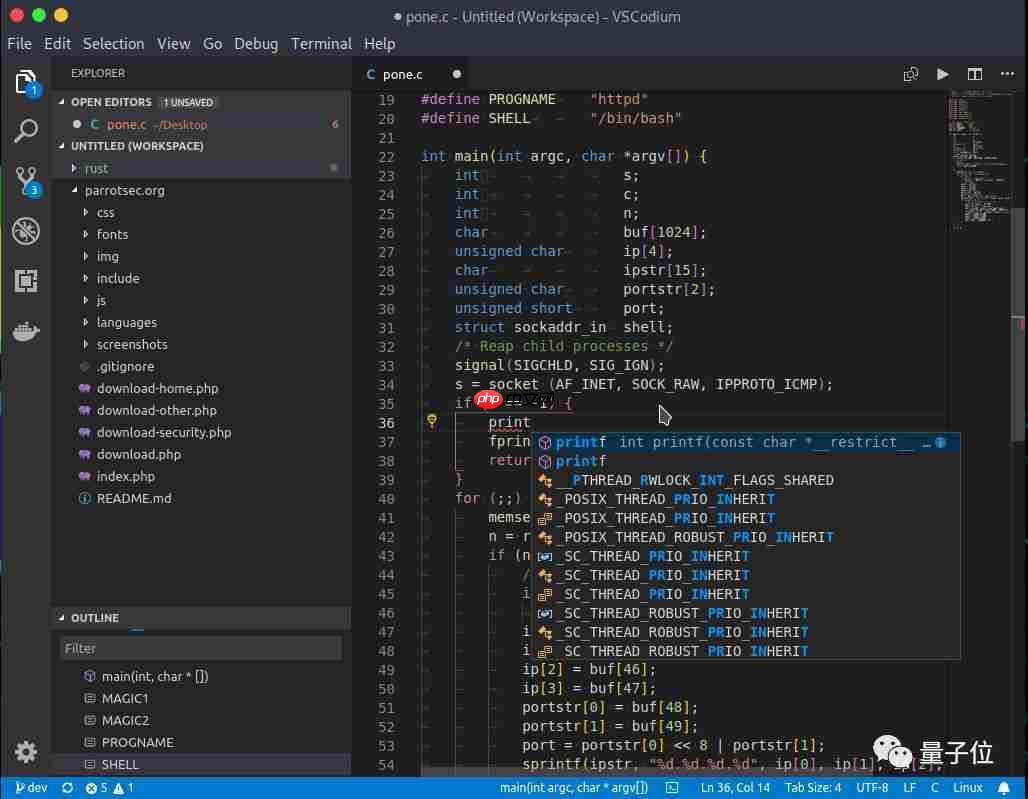Select second plain printf suggestion
This screenshot has height=799, width=1028.
click(746, 461)
